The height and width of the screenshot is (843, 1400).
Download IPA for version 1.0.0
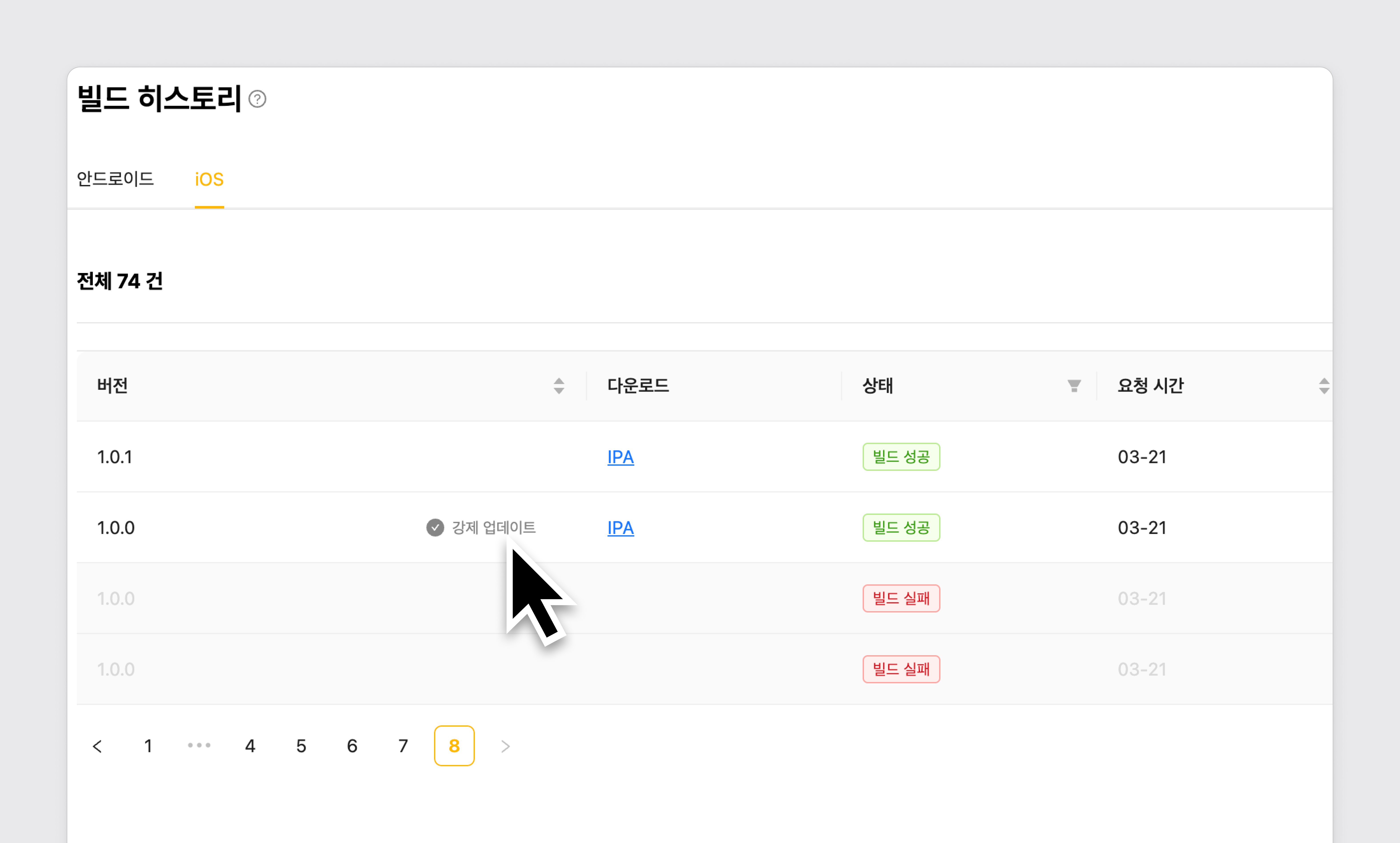coord(620,528)
